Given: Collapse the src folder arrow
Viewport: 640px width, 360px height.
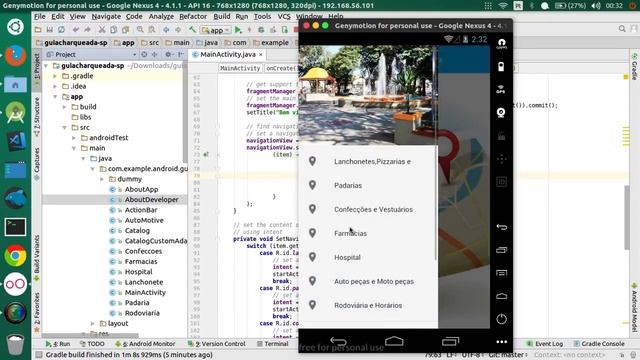Looking at the screenshot, I should 64,127.
